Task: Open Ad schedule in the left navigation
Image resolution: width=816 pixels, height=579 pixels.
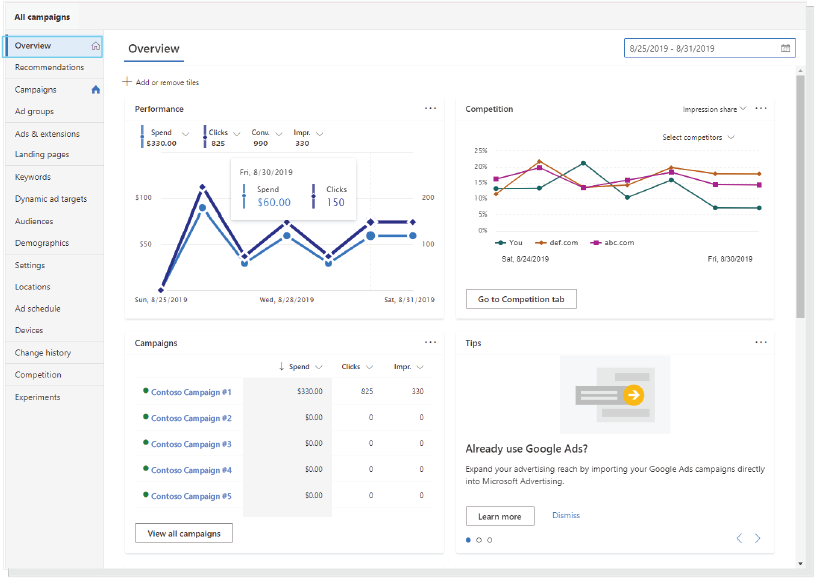Action: (37, 308)
